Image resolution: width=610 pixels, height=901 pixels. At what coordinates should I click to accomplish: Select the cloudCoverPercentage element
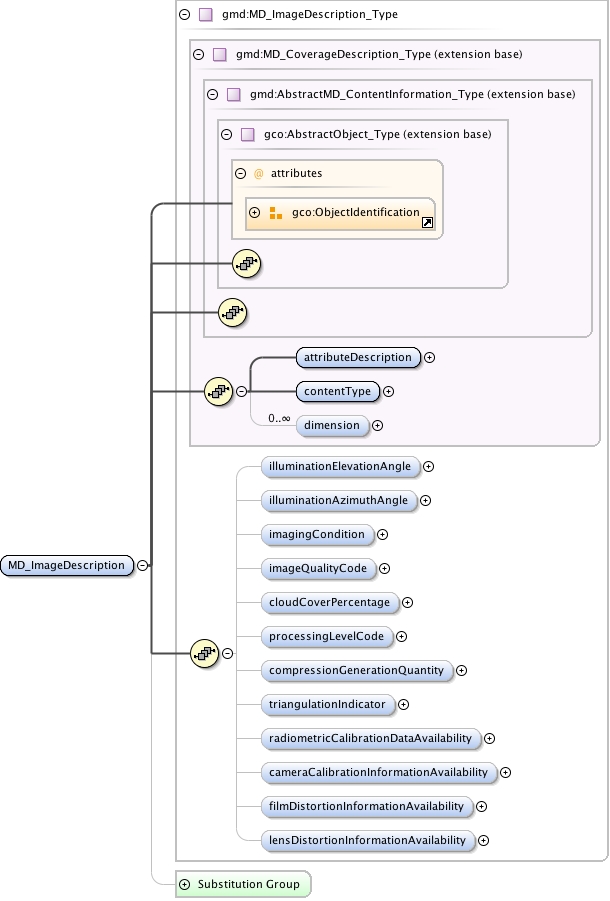point(330,602)
